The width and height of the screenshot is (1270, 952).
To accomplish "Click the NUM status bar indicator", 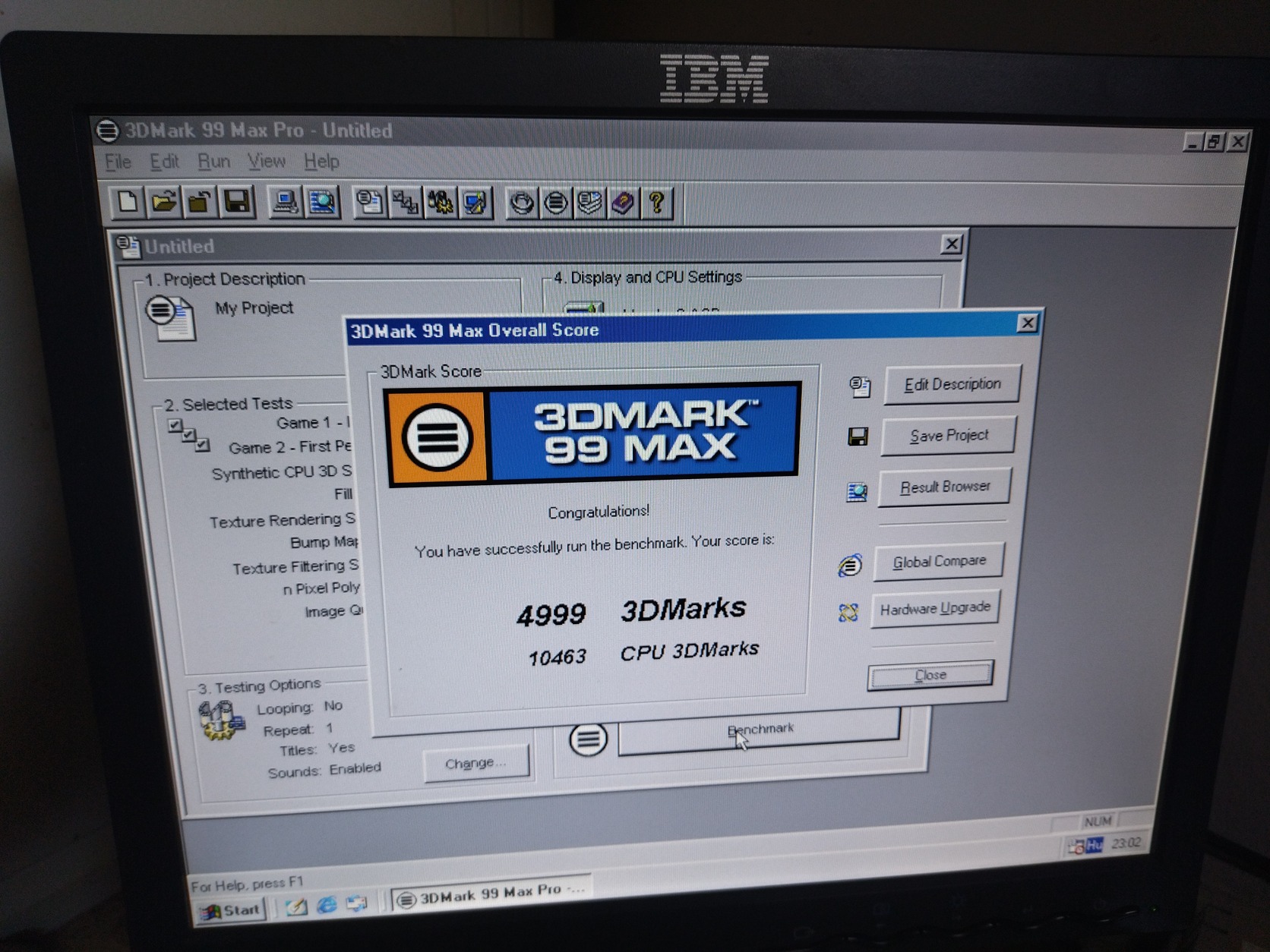I will tap(1098, 821).
